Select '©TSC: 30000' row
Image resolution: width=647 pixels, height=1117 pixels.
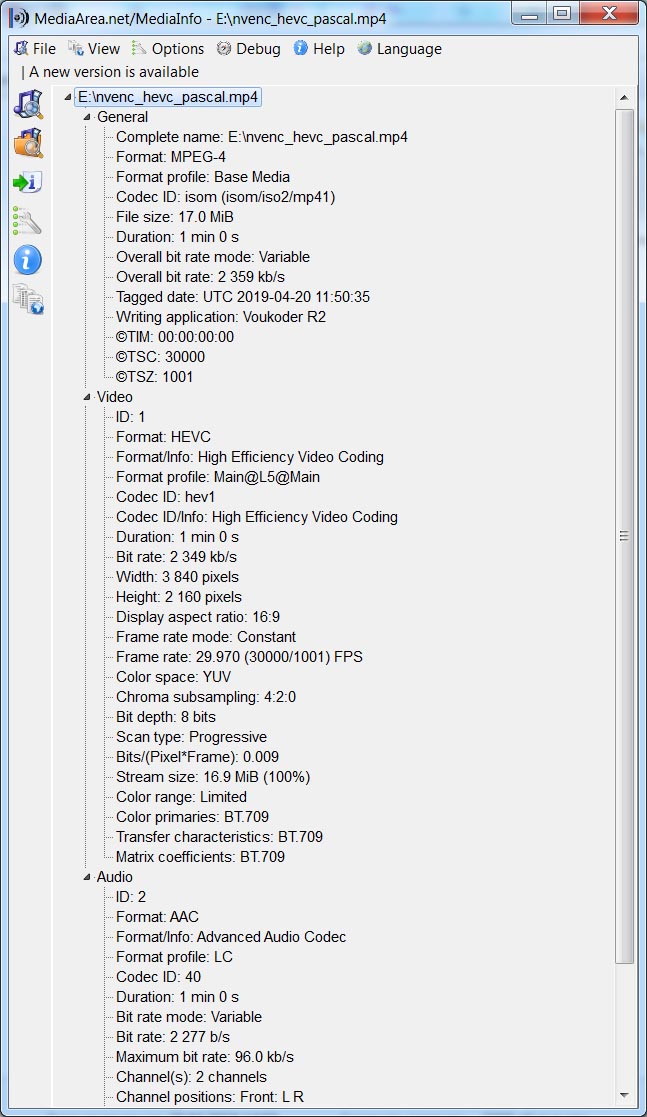pyautogui.click(x=160, y=356)
